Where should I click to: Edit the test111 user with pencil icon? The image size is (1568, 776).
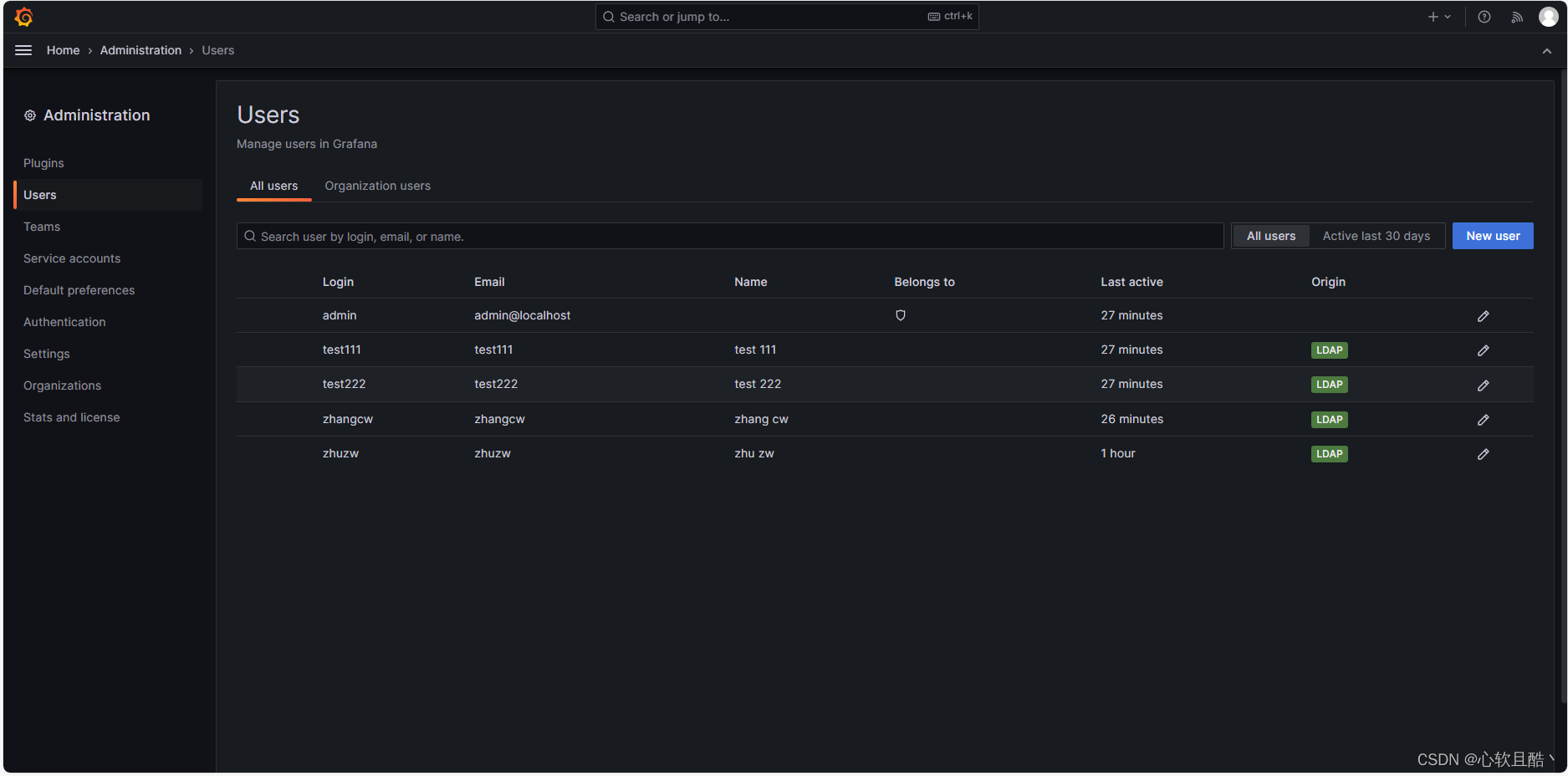click(1484, 350)
